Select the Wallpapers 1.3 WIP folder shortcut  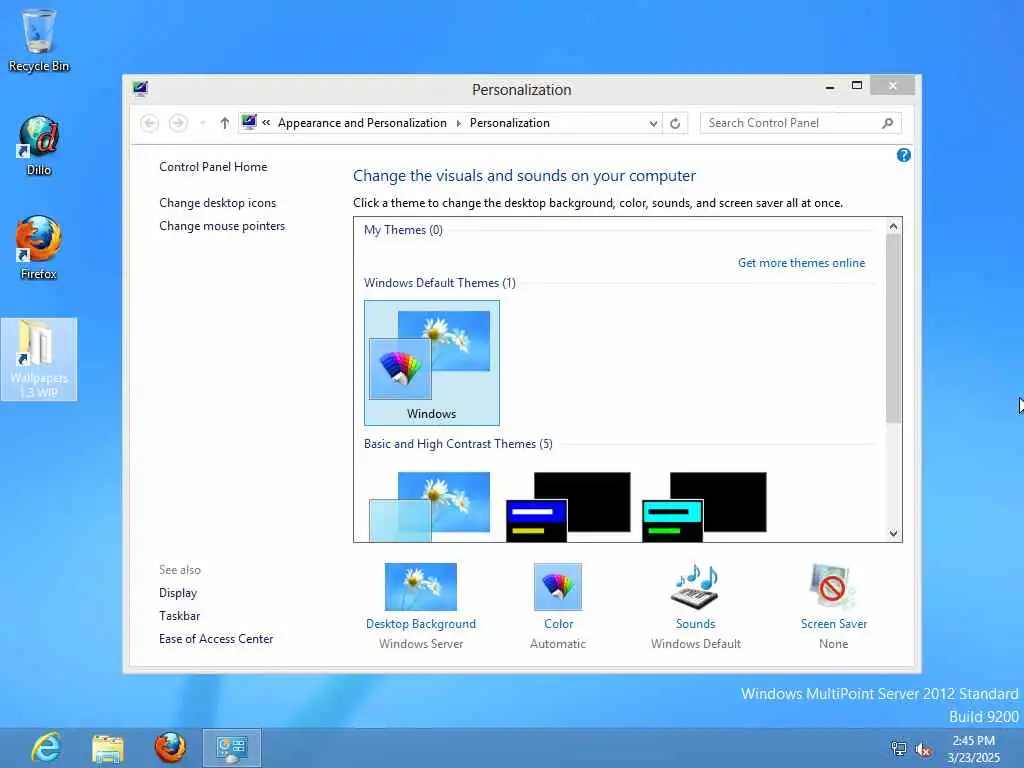click(x=39, y=359)
